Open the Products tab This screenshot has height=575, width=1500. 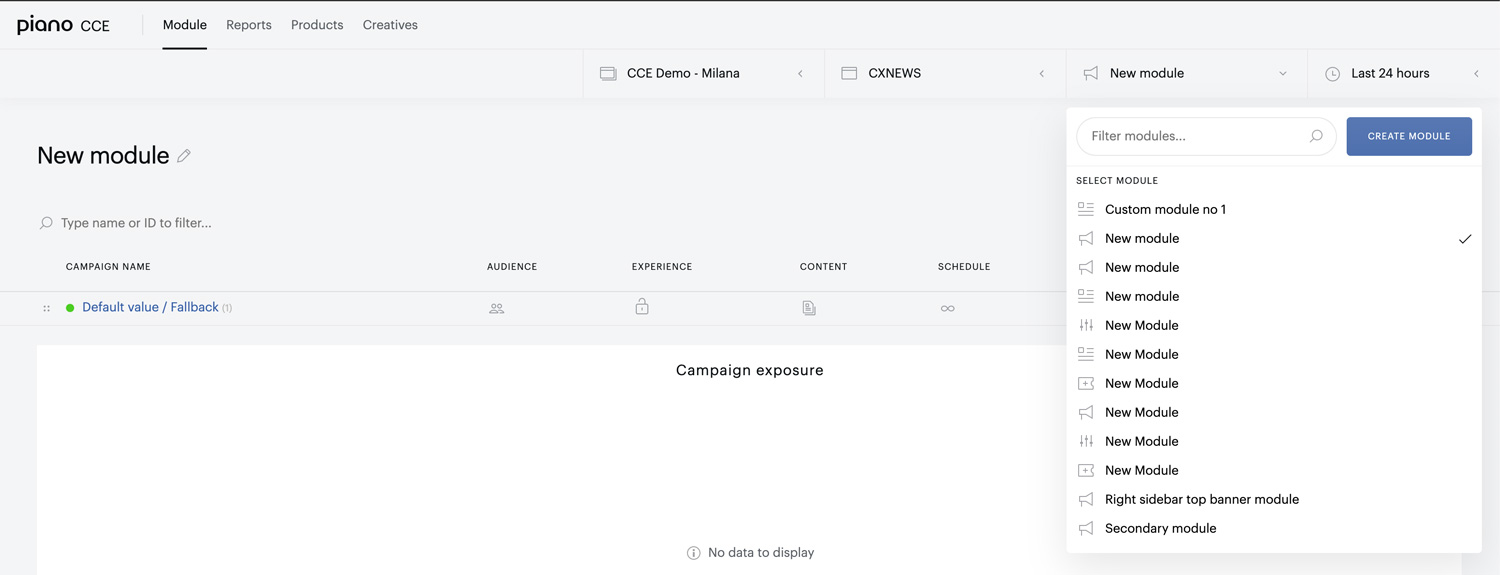[317, 25]
